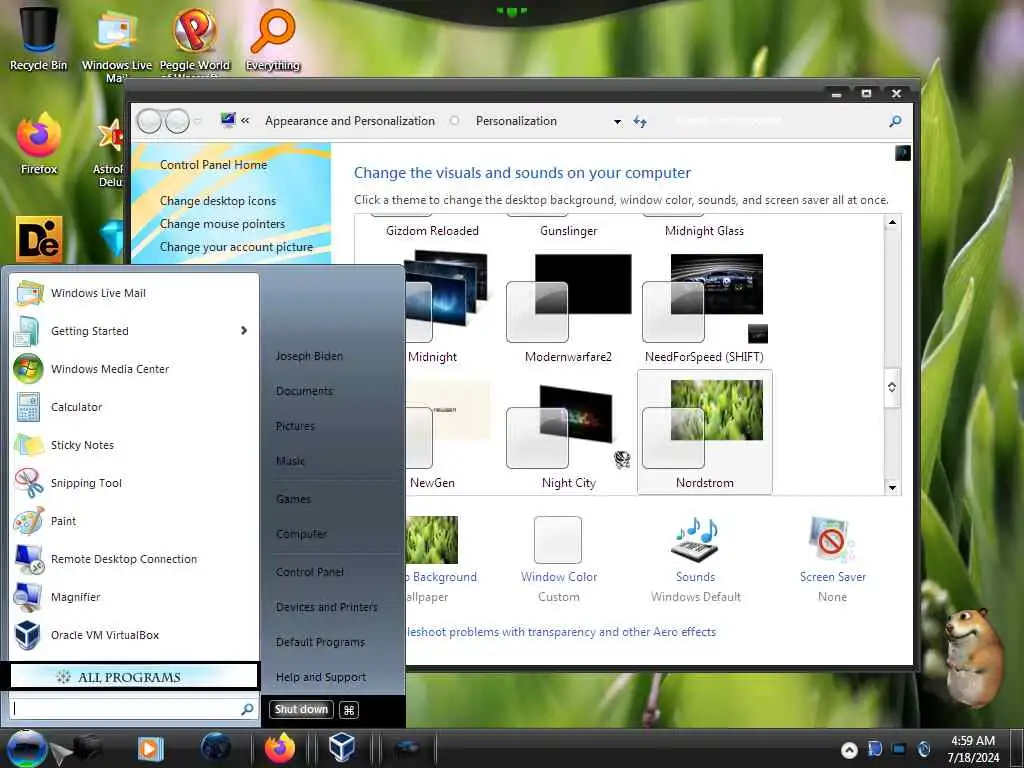
Task: Click the Start menu search box
Action: coord(134,709)
